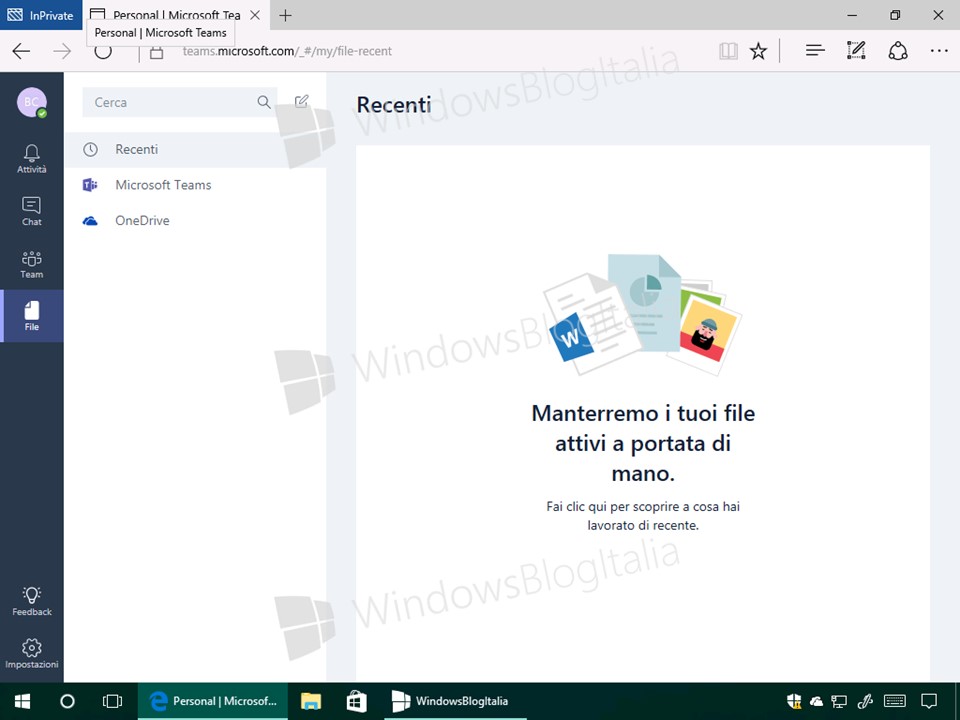Open Cortana circle on taskbar
Screen dimensions: 960x720
point(67,701)
